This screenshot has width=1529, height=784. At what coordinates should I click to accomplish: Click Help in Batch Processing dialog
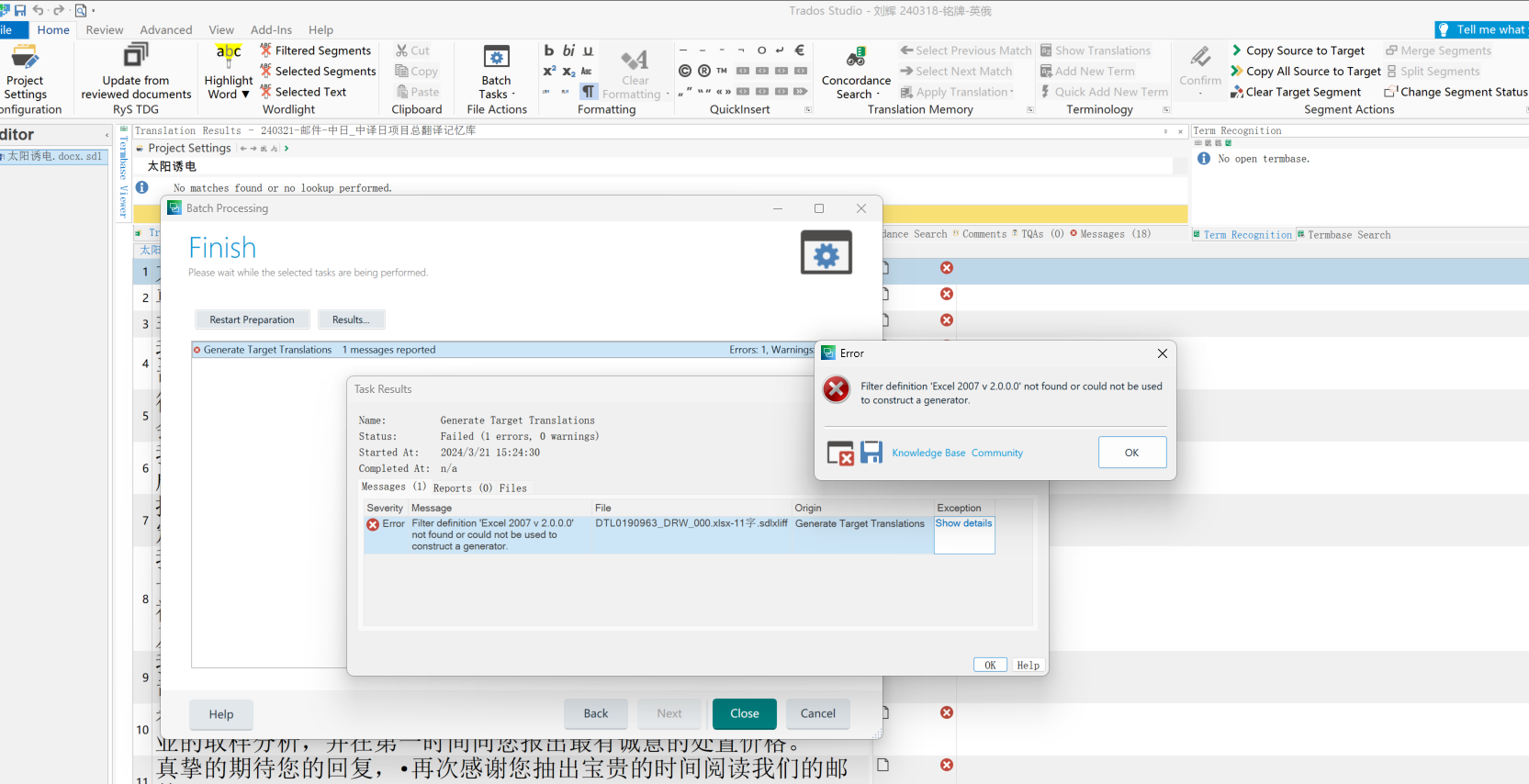(221, 714)
